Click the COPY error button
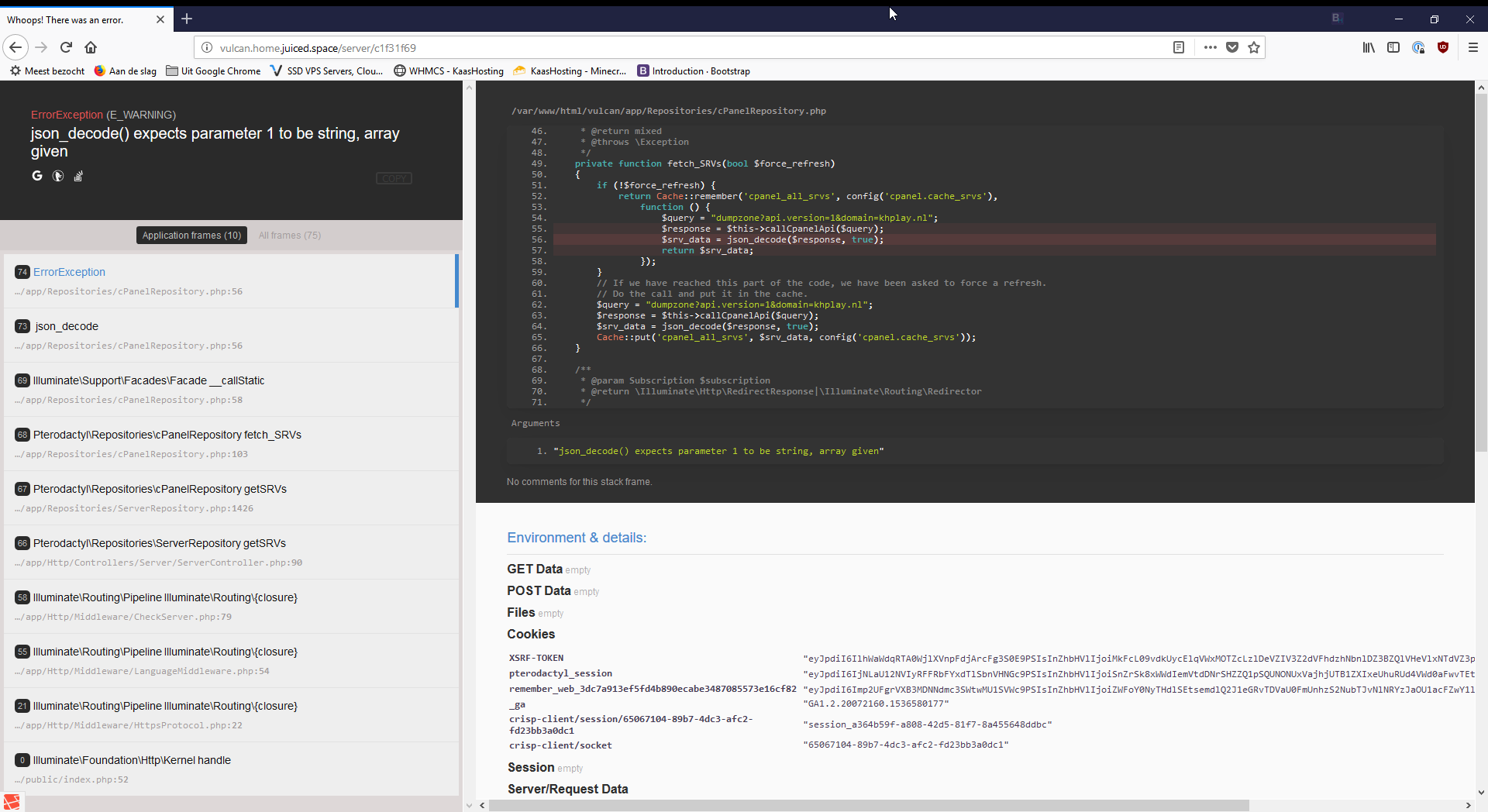The image size is (1488, 812). pyautogui.click(x=394, y=178)
